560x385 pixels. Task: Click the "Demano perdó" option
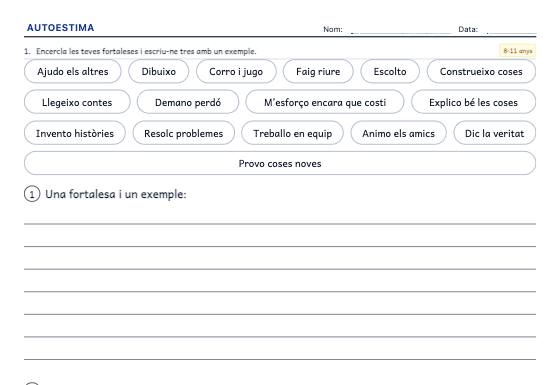pos(188,102)
